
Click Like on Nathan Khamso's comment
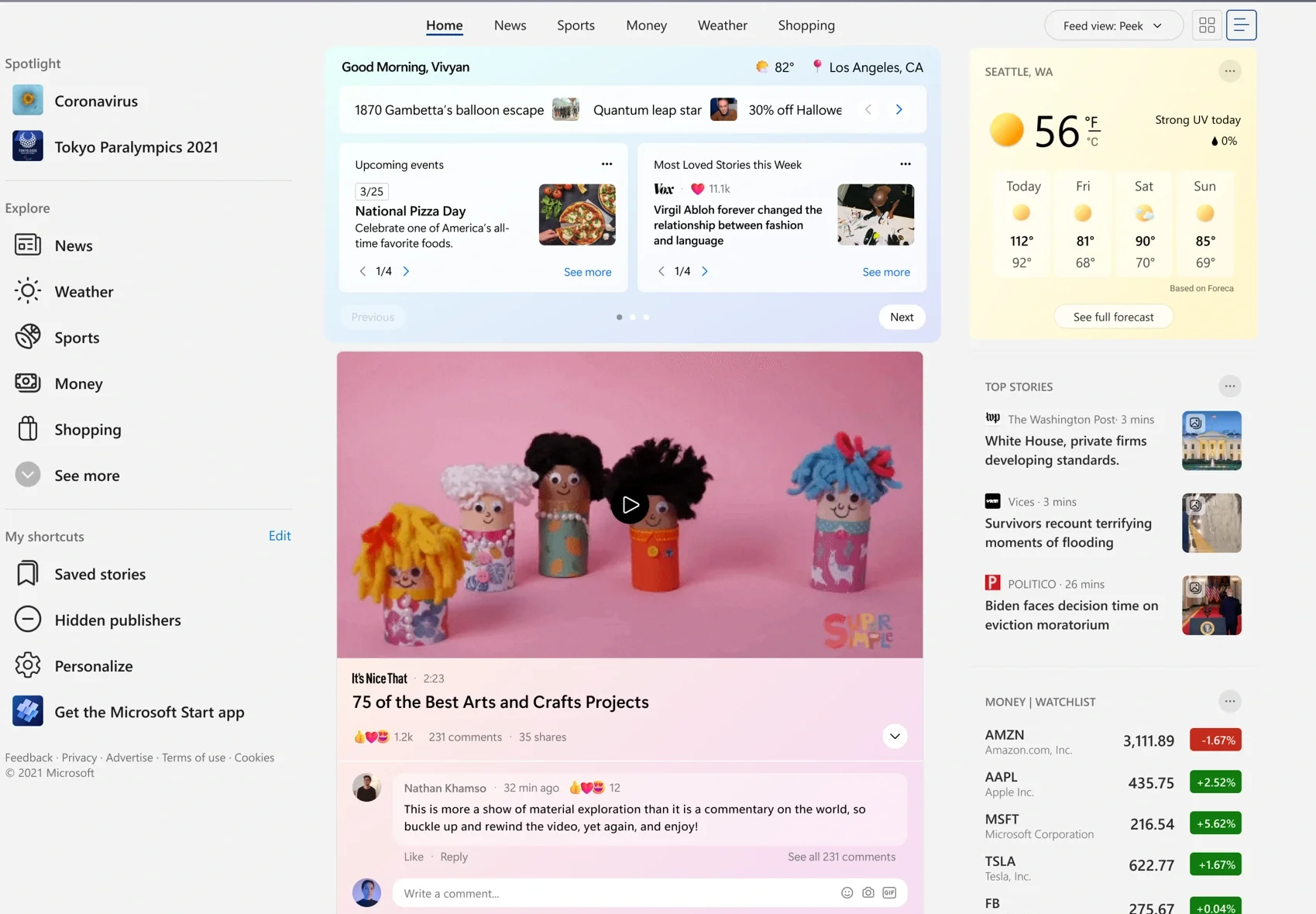414,856
